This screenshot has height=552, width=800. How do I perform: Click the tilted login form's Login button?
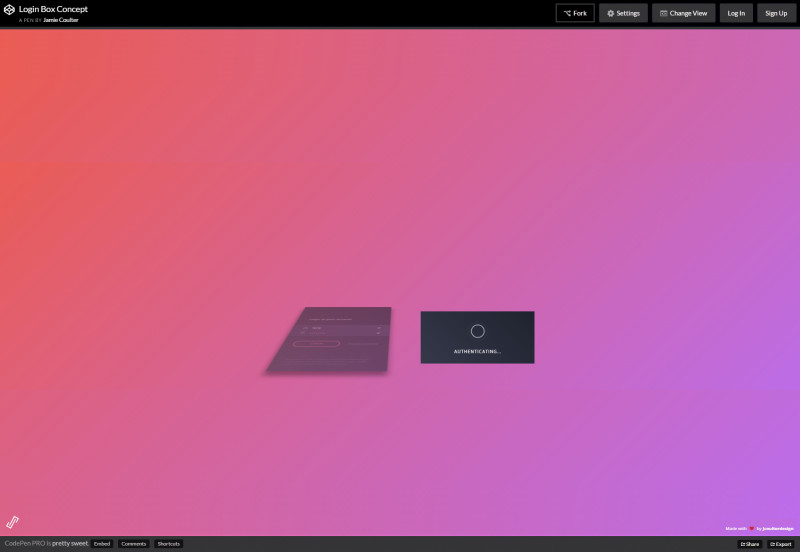[316, 344]
